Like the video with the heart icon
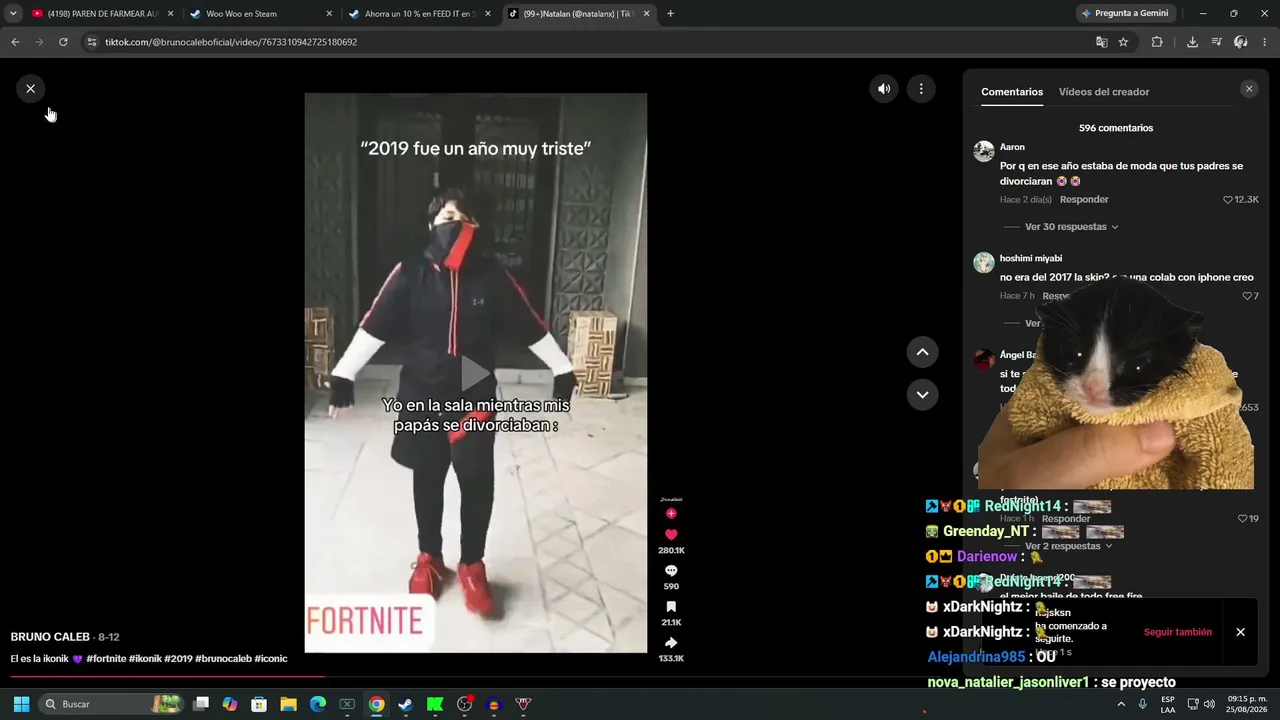 [x=671, y=535]
